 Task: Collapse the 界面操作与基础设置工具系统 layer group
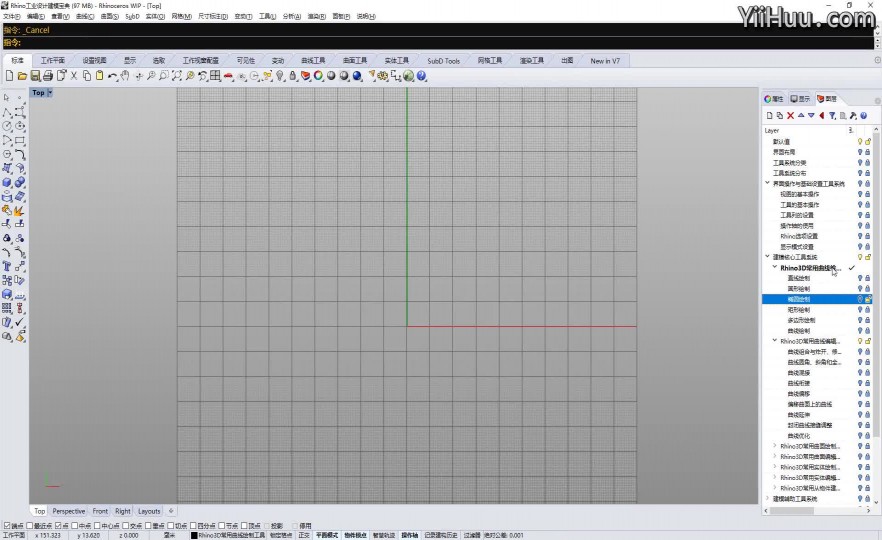[767, 183]
